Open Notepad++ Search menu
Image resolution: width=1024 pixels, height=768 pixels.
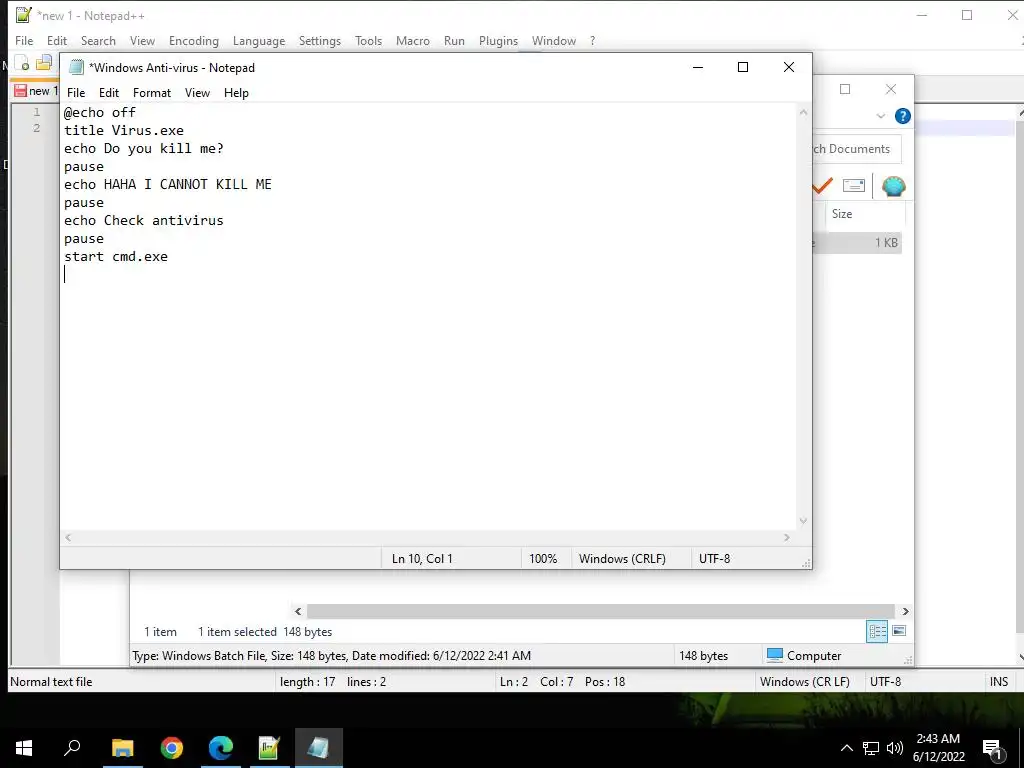[98, 40]
